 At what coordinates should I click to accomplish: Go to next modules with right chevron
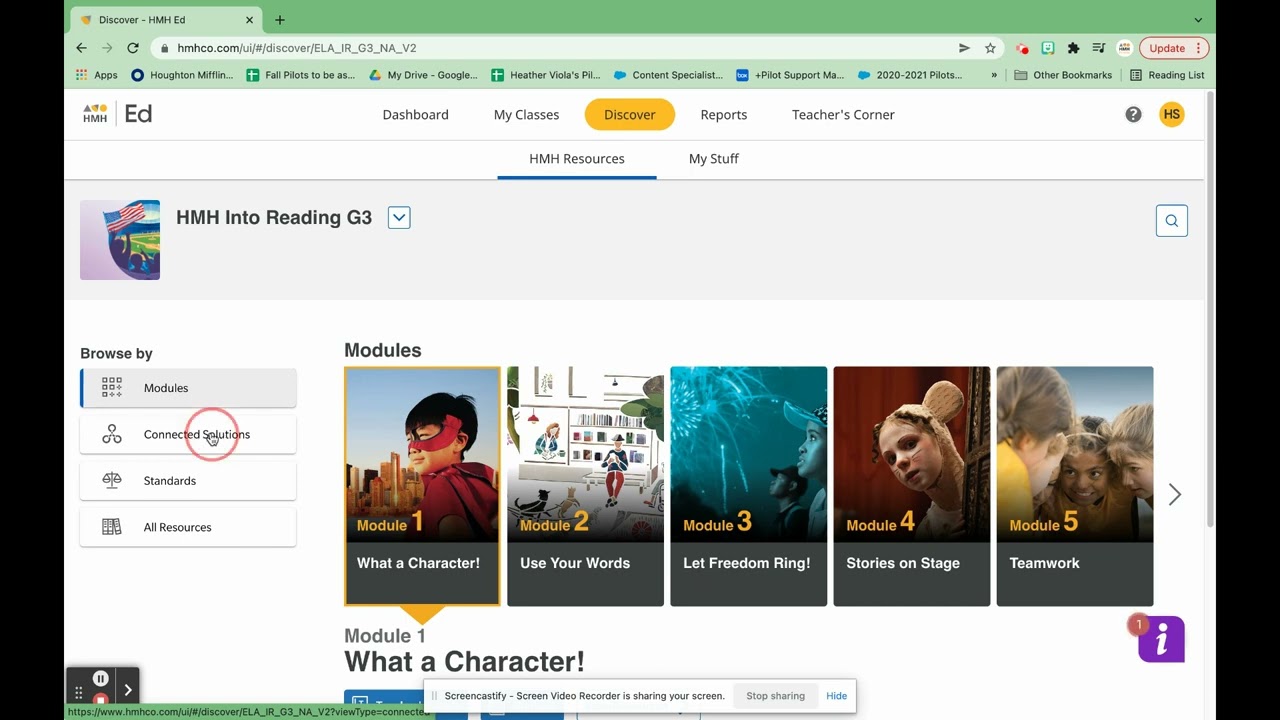[1175, 495]
